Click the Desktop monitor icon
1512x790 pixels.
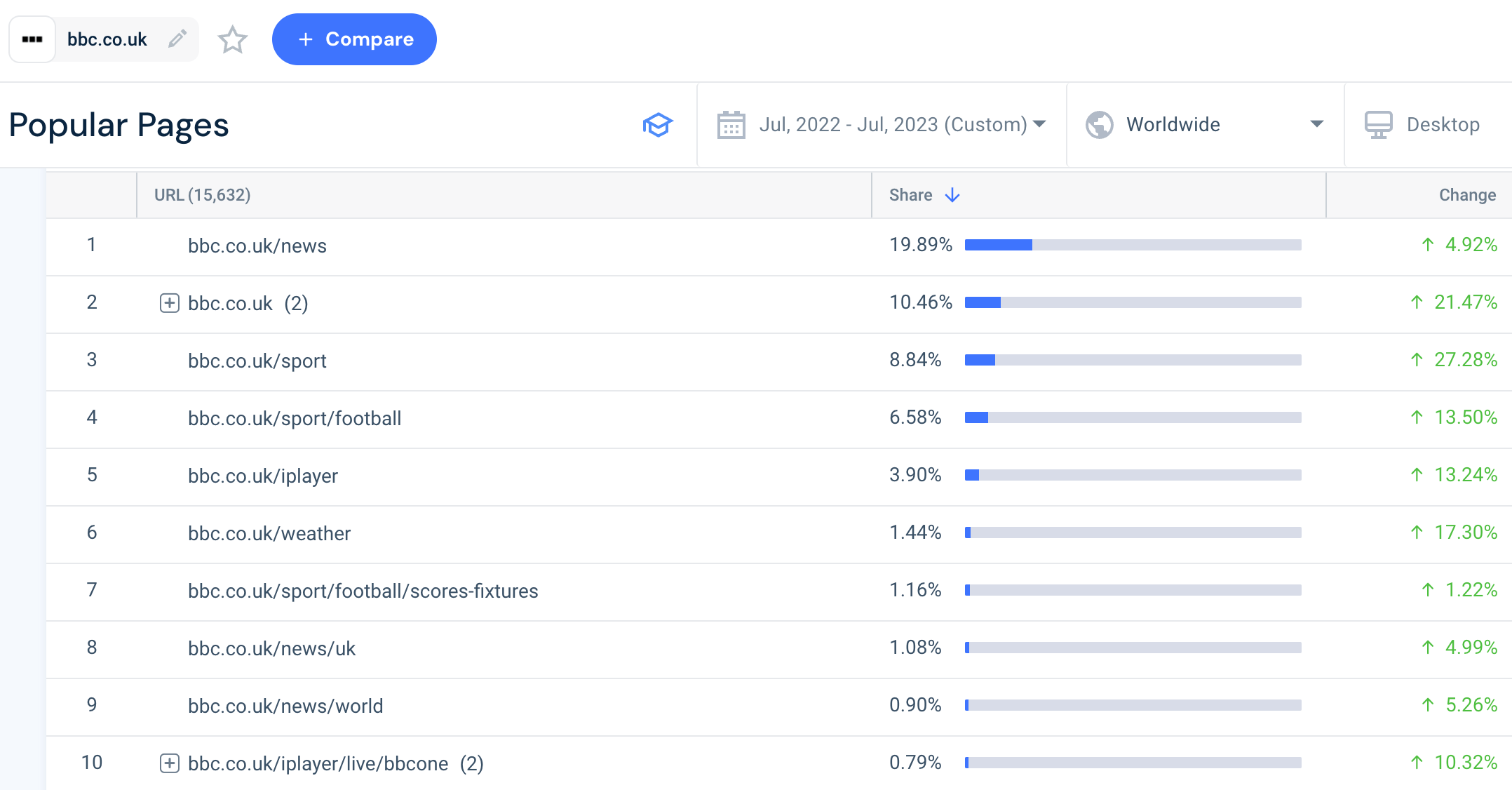click(x=1378, y=125)
